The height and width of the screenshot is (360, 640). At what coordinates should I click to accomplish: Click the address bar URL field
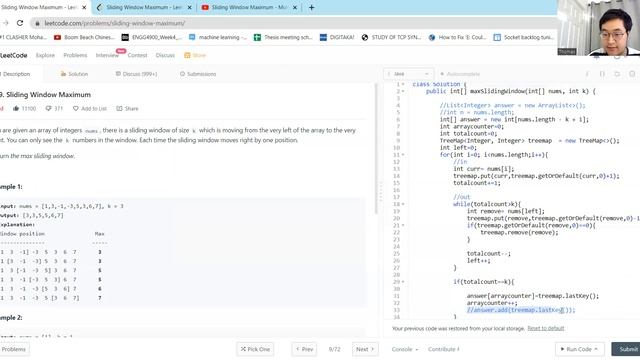click(294, 23)
